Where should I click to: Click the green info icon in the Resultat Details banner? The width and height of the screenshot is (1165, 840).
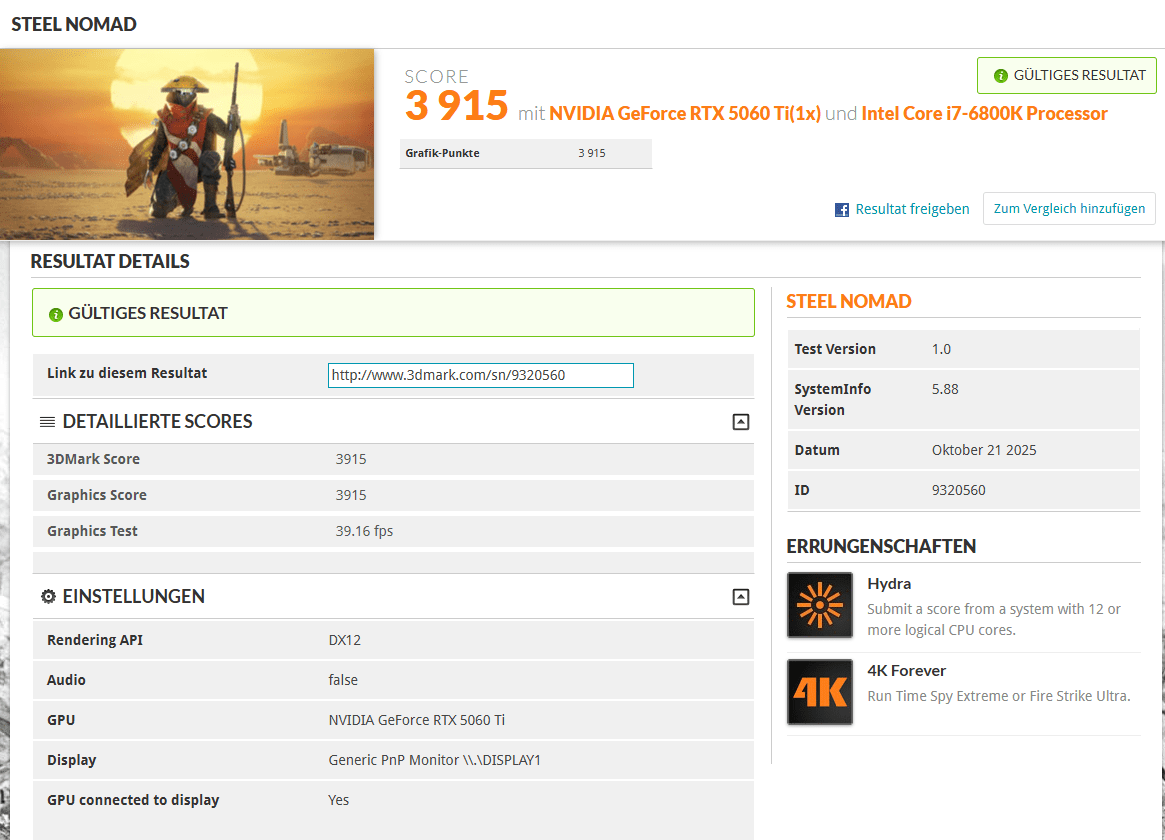pyautogui.click(x=55, y=314)
